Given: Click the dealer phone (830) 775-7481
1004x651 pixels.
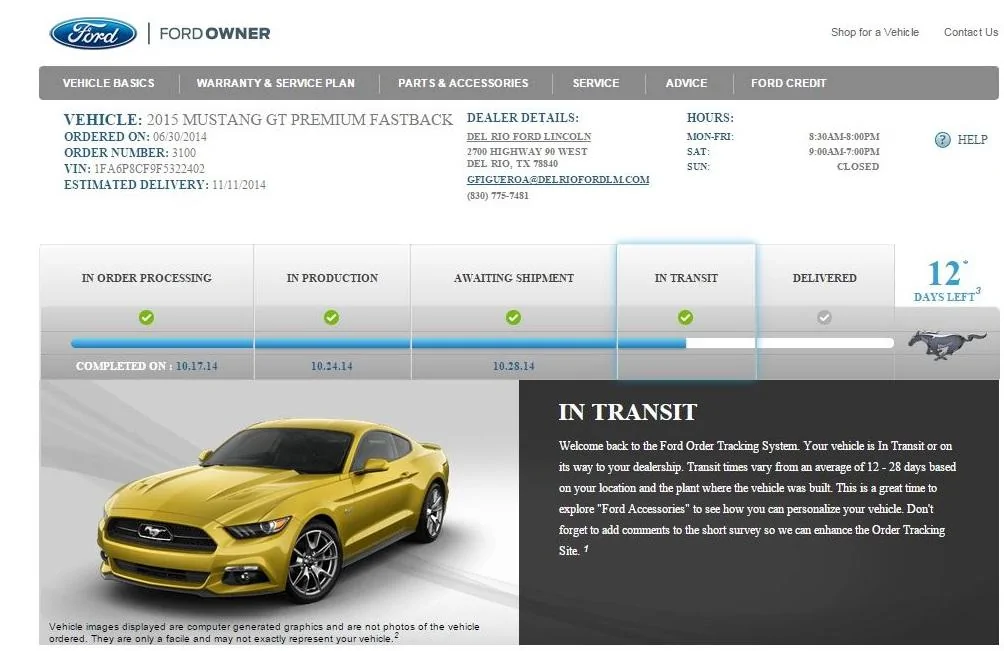Looking at the screenshot, I should [498, 196].
